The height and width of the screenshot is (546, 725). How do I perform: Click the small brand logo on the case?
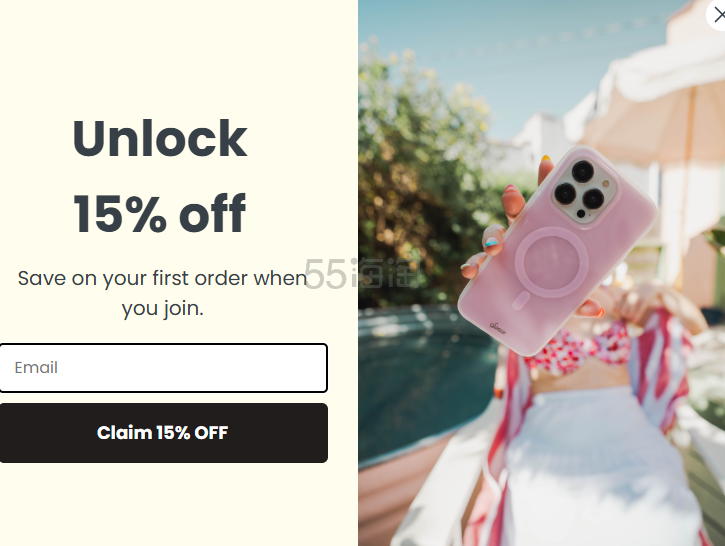[498, 328]
